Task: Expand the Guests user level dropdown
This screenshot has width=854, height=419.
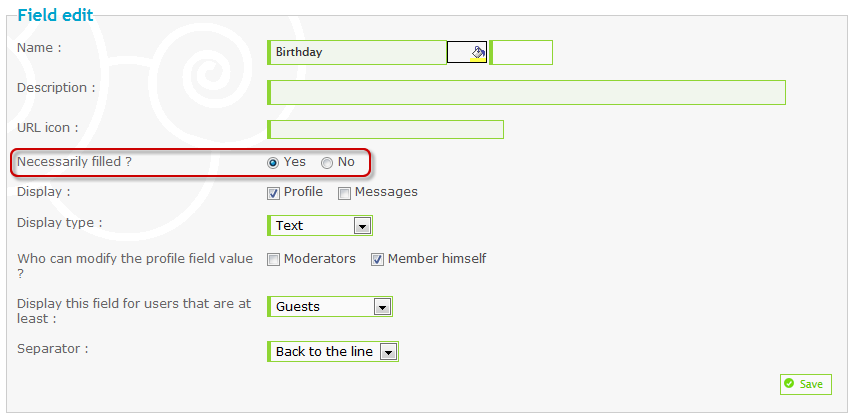Action: 330,307
